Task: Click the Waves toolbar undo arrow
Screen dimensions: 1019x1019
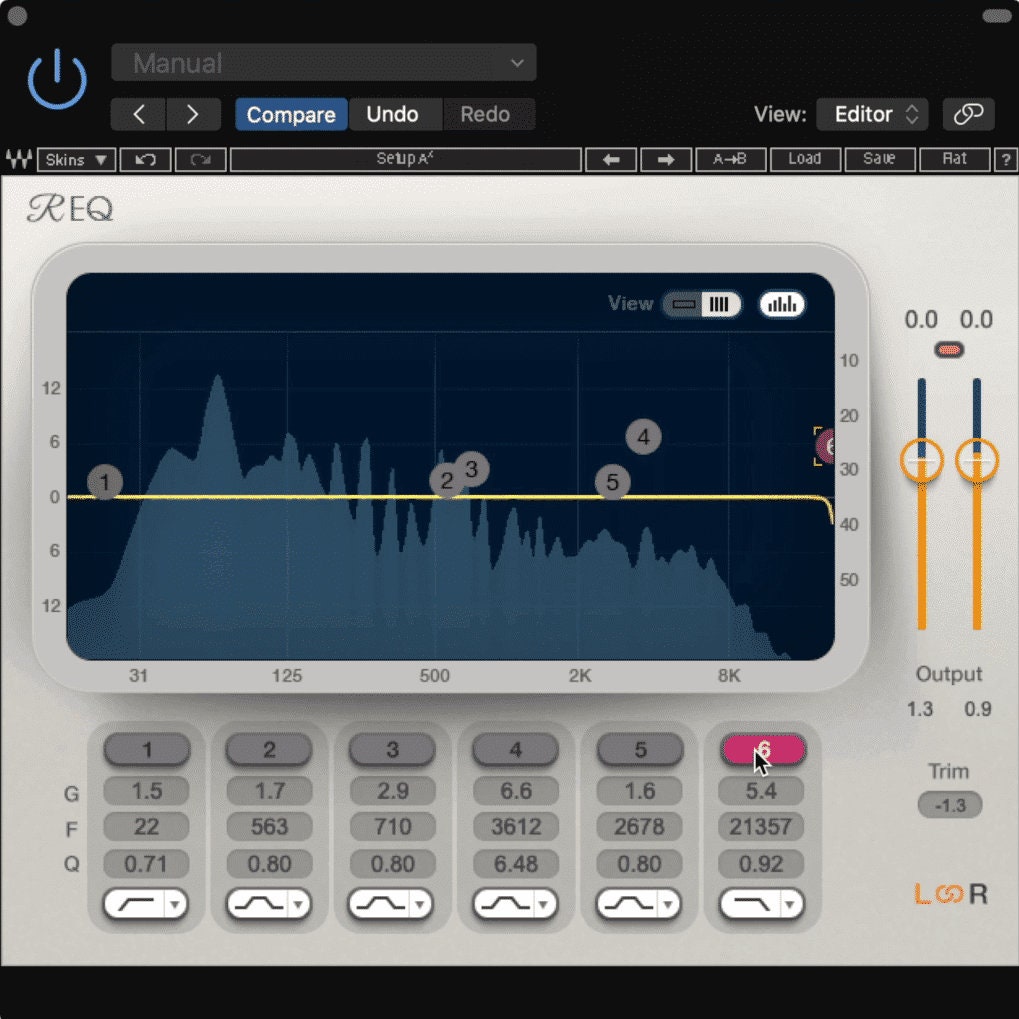Action: pyautogui.click(x=146, y=159)
